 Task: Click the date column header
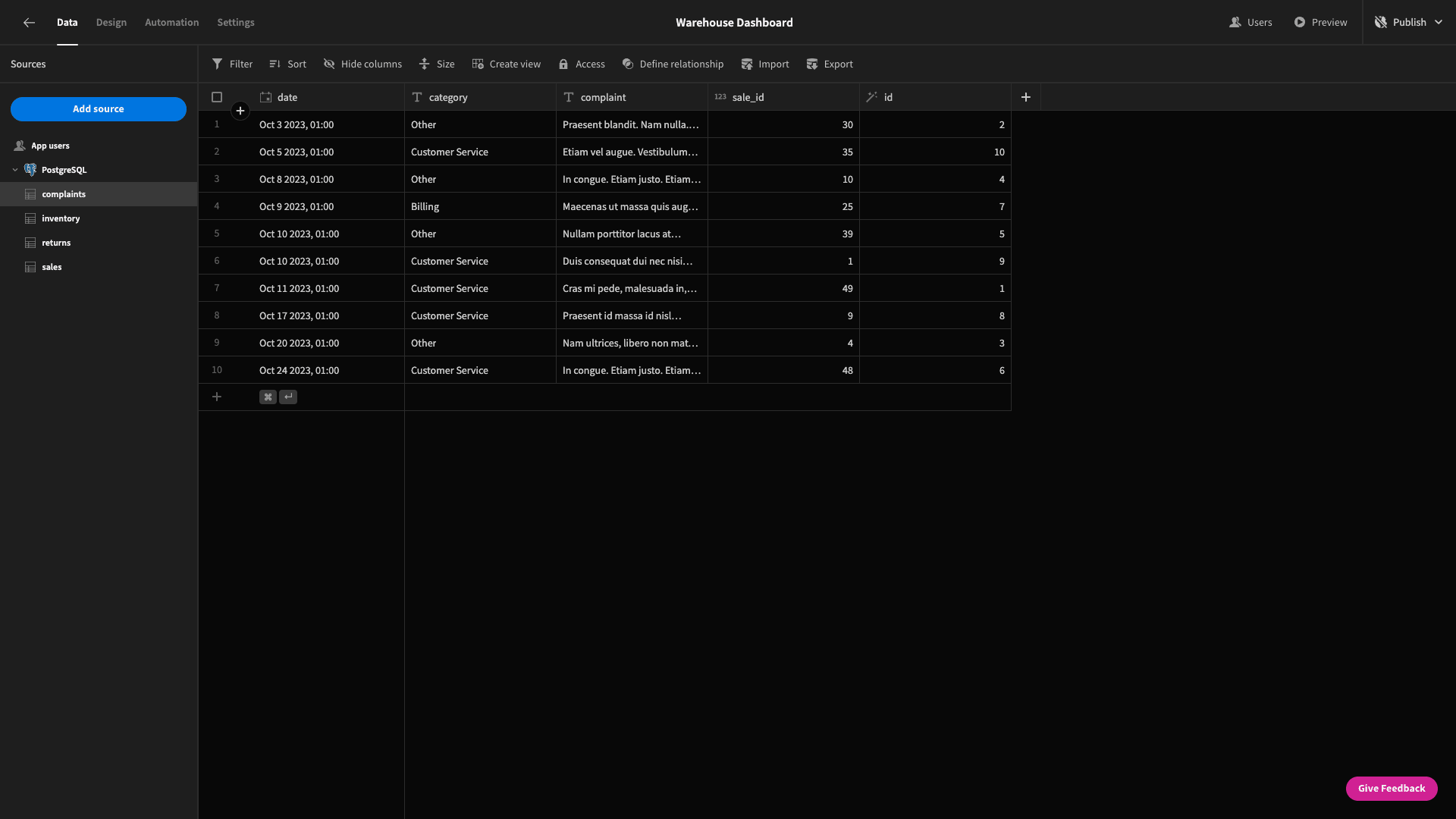328,97
